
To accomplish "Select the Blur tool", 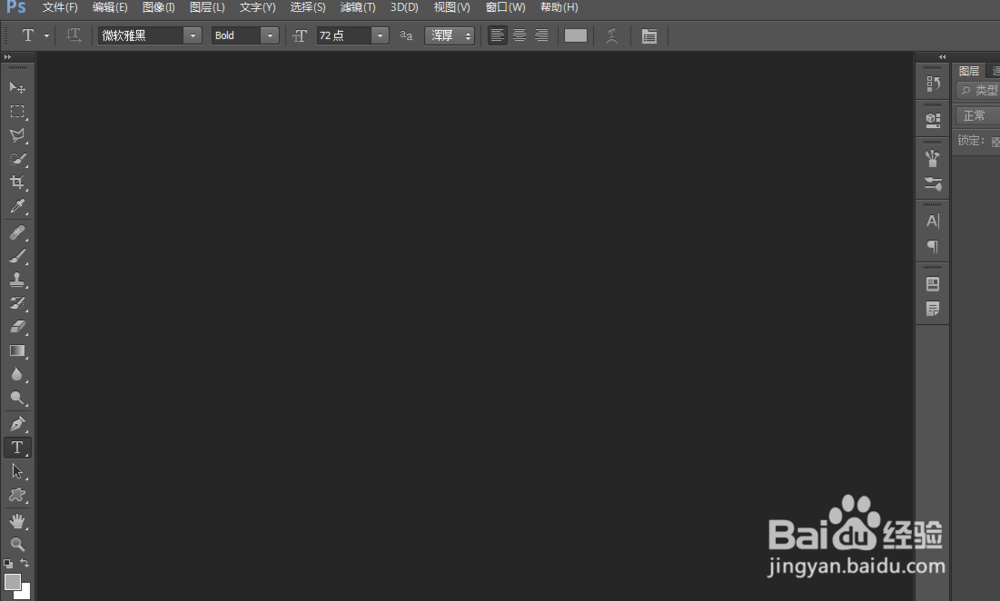I will tap(17, 375).
